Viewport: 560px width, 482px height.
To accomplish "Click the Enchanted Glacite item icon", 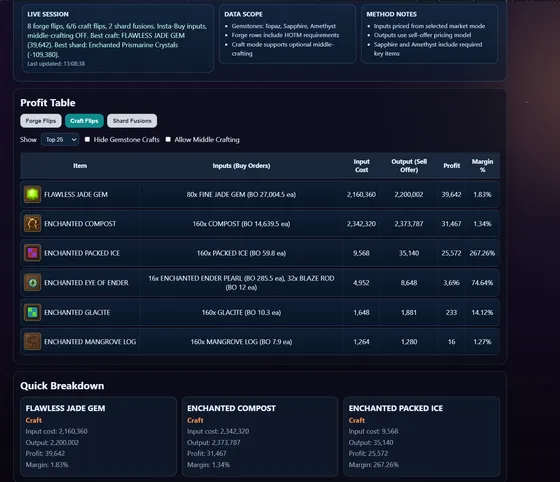I will pyautogui.click(x=32, y=312).
